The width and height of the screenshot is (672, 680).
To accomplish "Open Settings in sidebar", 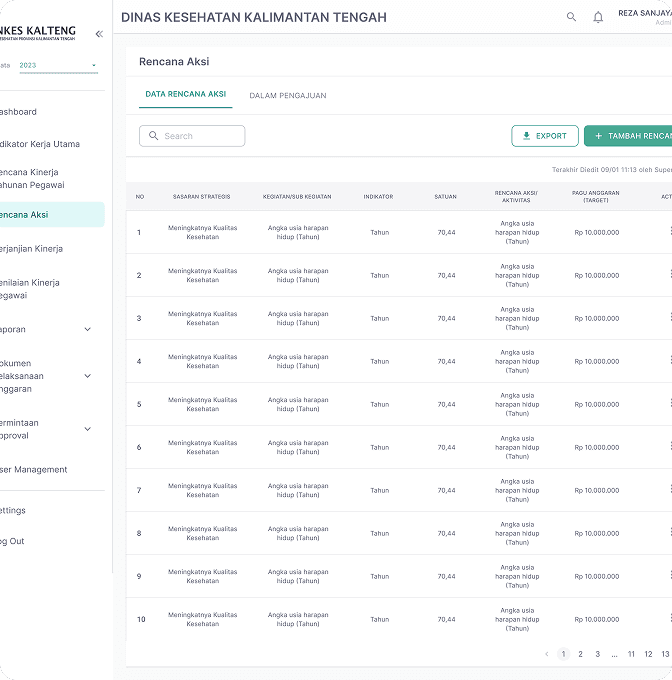I will click(x=13, y=510).
